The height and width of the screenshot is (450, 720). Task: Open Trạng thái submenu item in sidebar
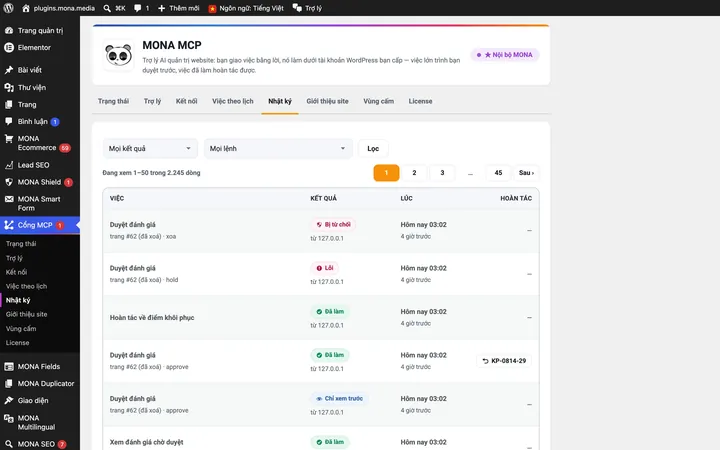[x=21, y=244]
